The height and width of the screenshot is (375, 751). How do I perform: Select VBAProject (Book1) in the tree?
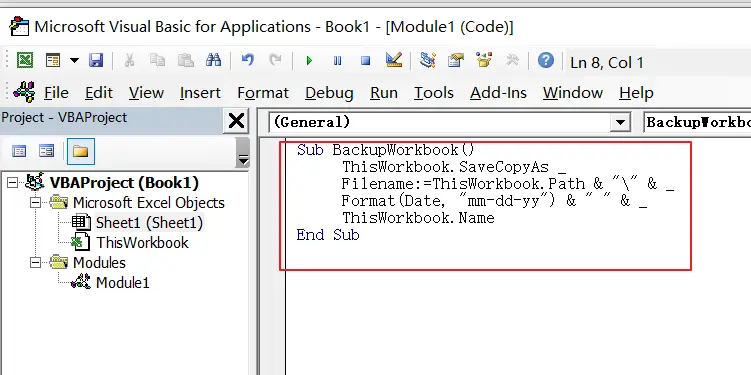[x=124, y=182]
